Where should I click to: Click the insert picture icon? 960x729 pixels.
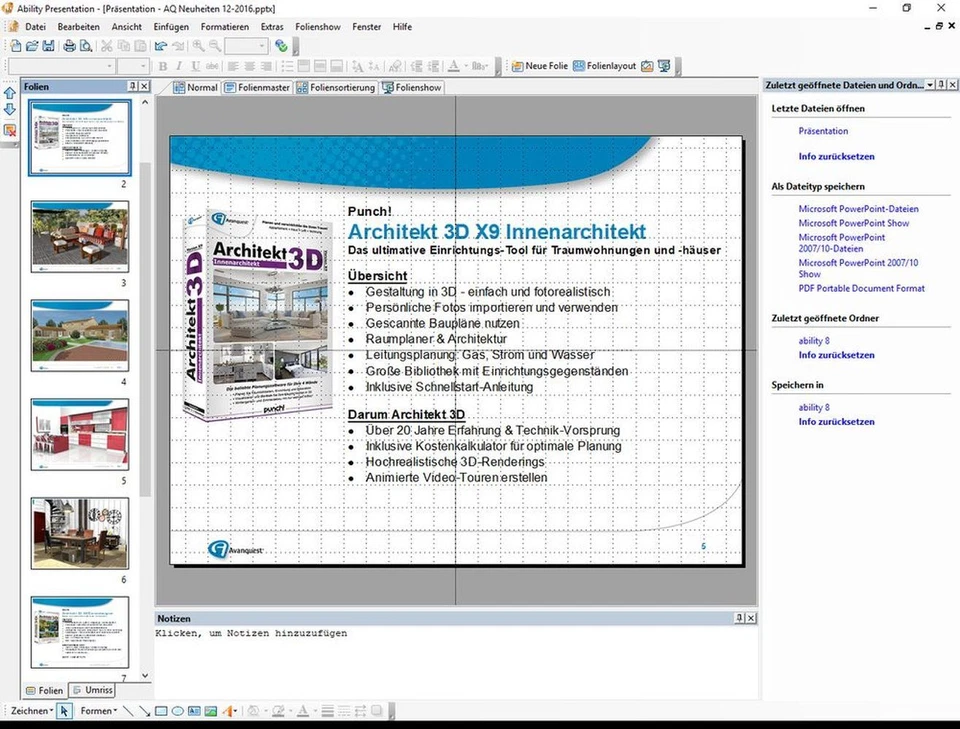[210, 710]
